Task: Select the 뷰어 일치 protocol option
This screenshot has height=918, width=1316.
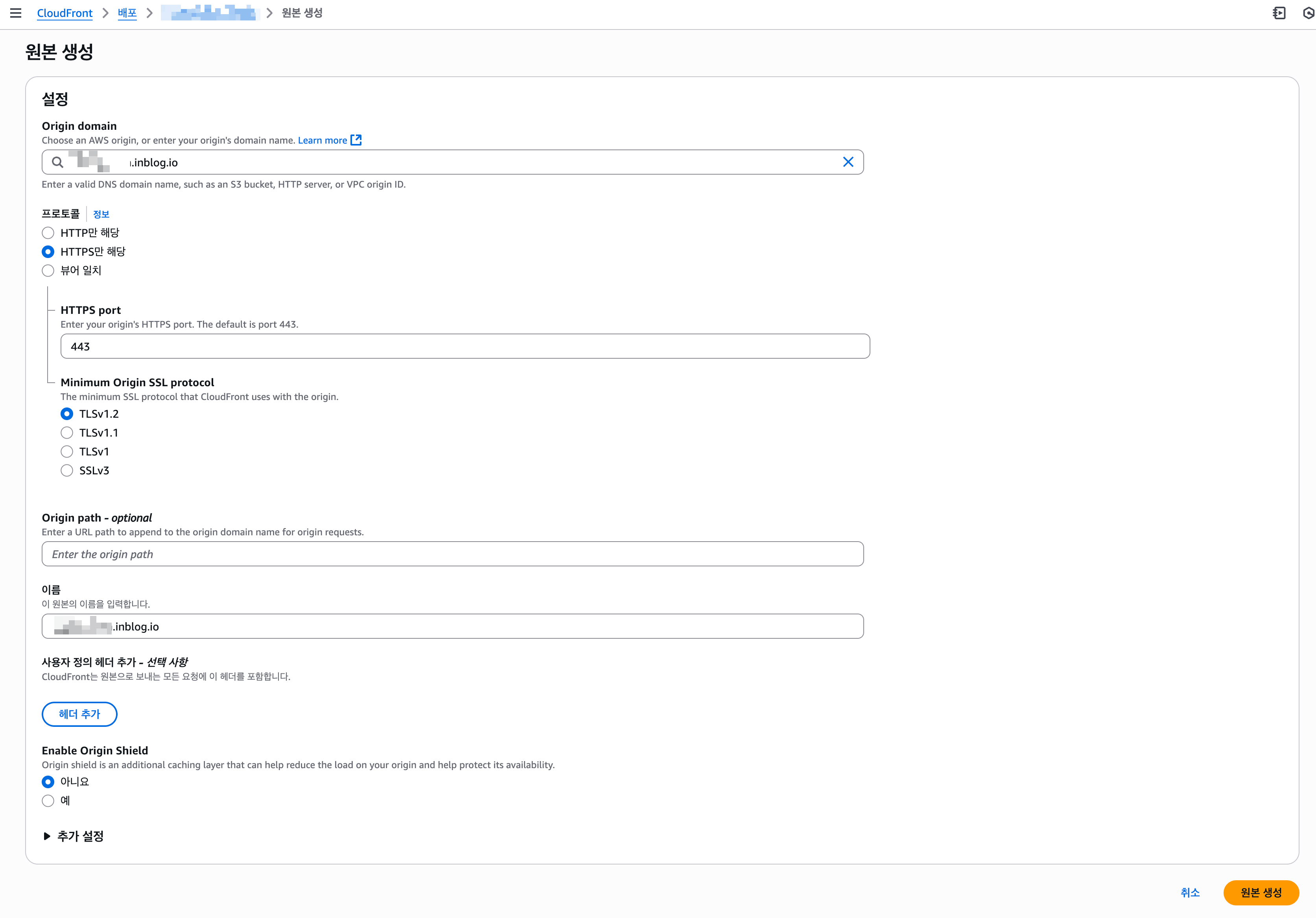Action: (x=48, y=271)
